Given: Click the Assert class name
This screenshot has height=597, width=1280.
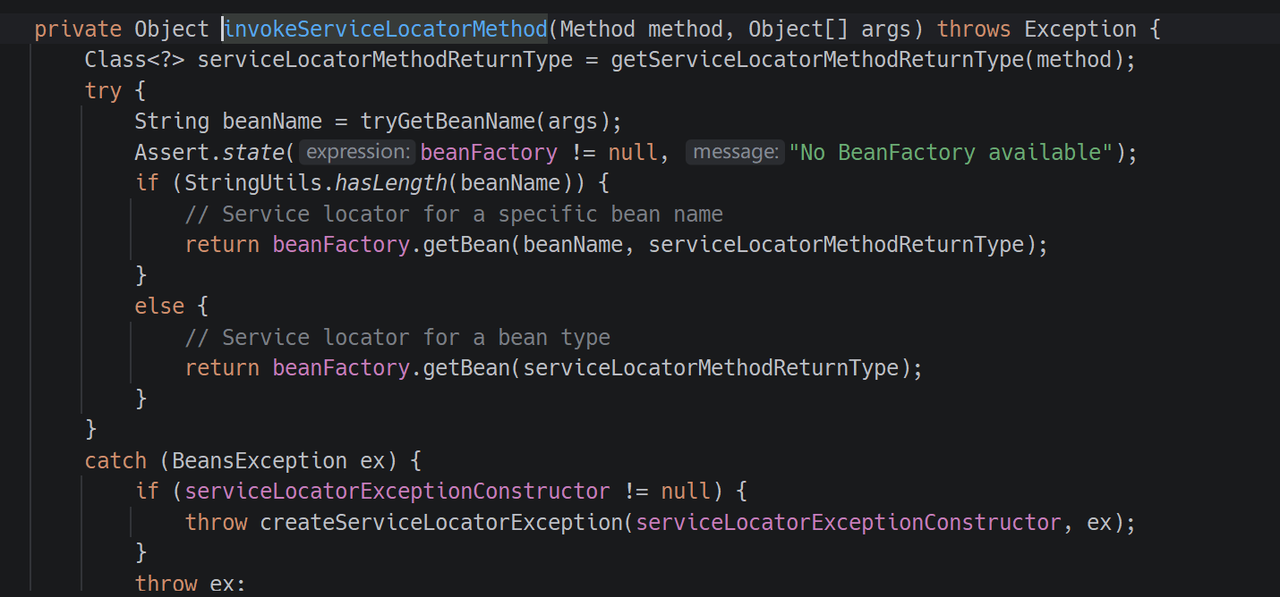Looking at the screenshot, I should pos(166,152).
